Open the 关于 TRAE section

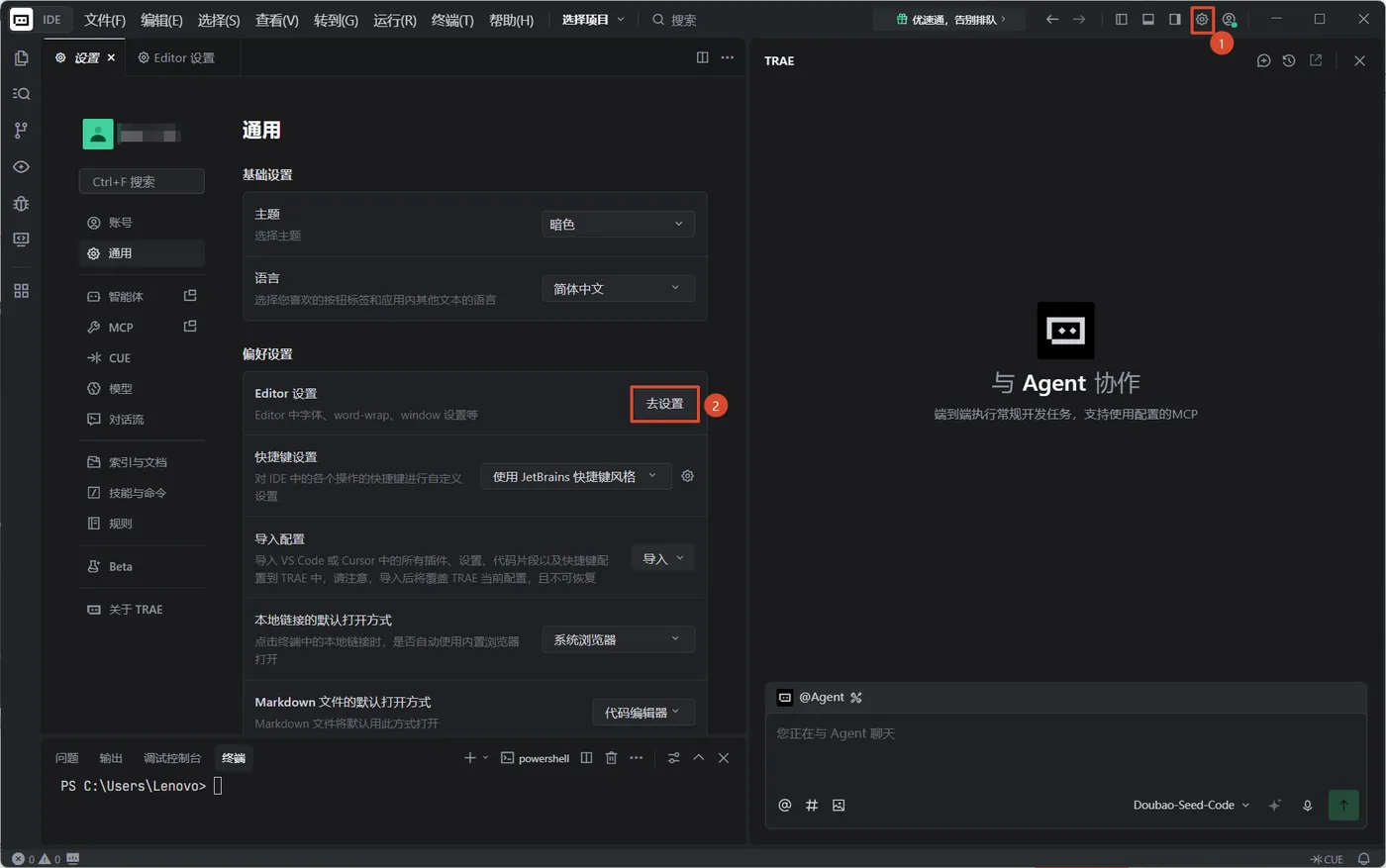click(142, 610)
